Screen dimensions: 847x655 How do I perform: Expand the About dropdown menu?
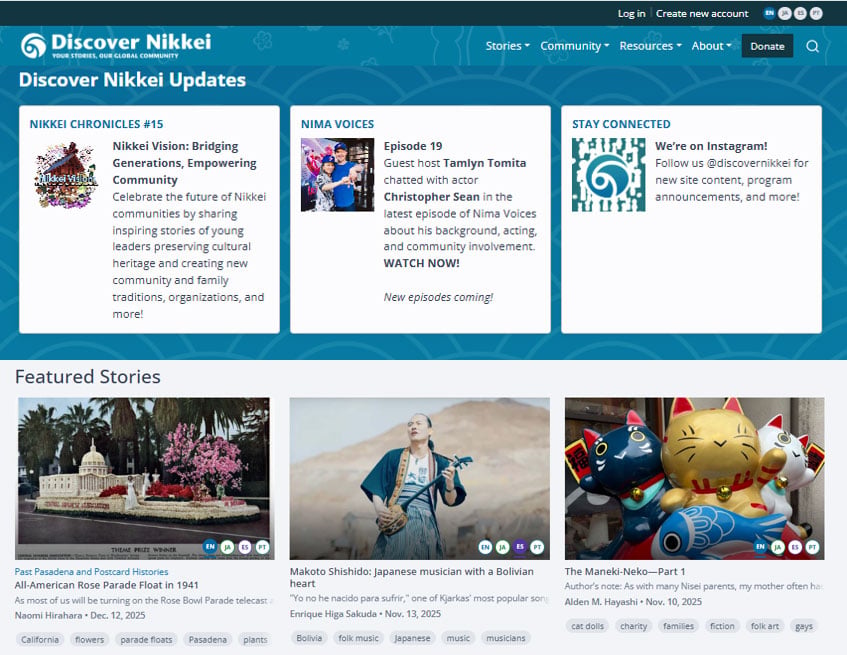[x=711, y=46]
